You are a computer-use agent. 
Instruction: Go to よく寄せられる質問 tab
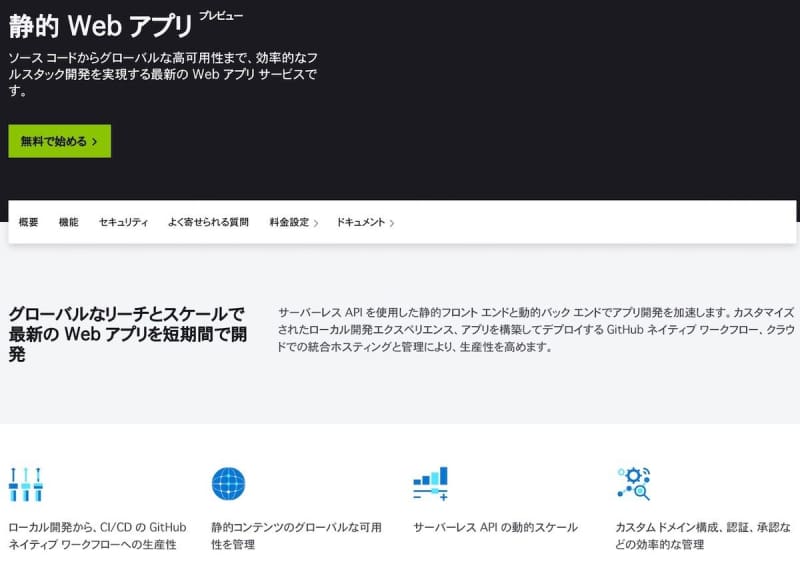[x=208, y=222]
